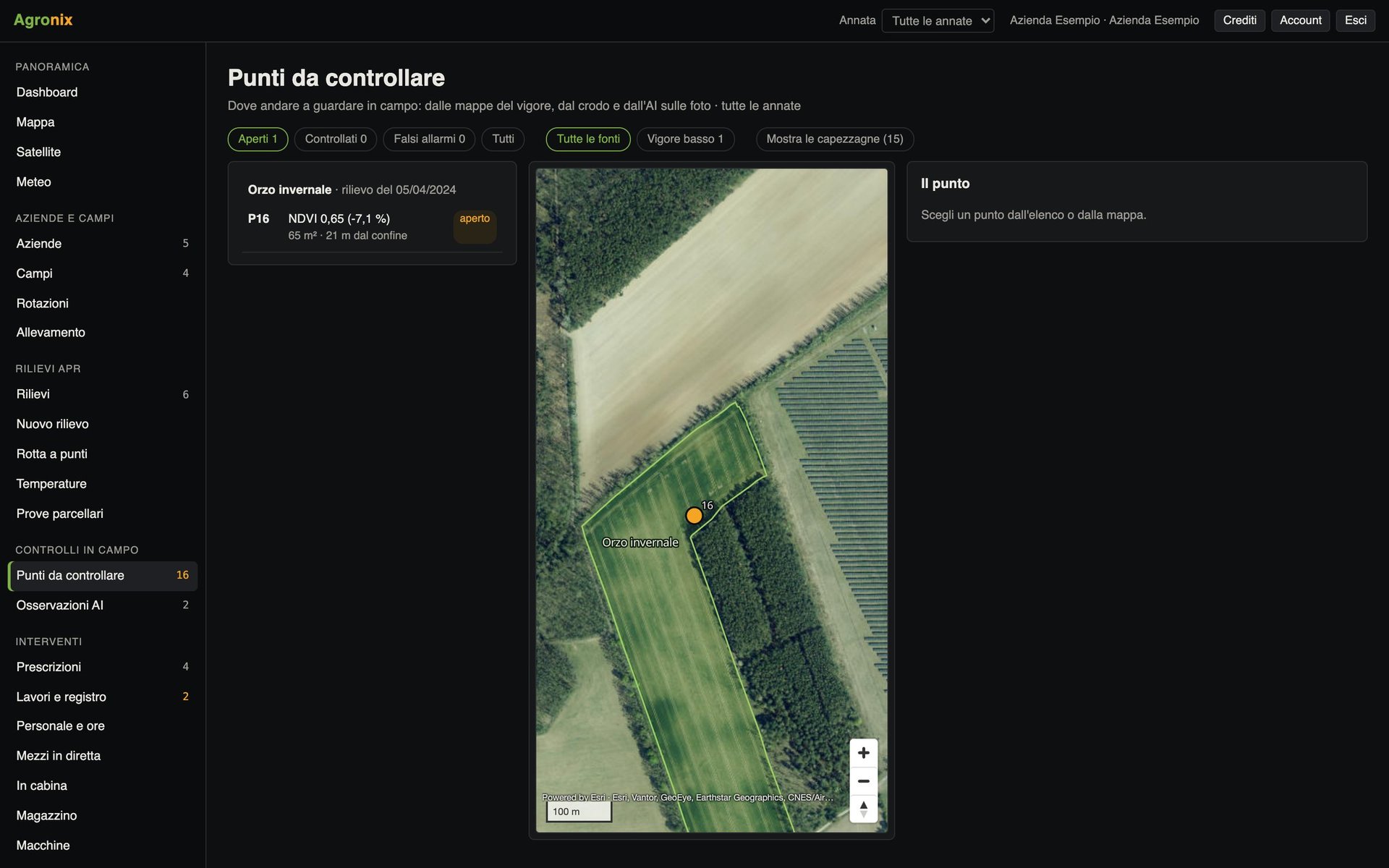1389x868 pixels.
Task: Enable the 'Vigore basso 1' source filter
Action: [x=685, y=139]
